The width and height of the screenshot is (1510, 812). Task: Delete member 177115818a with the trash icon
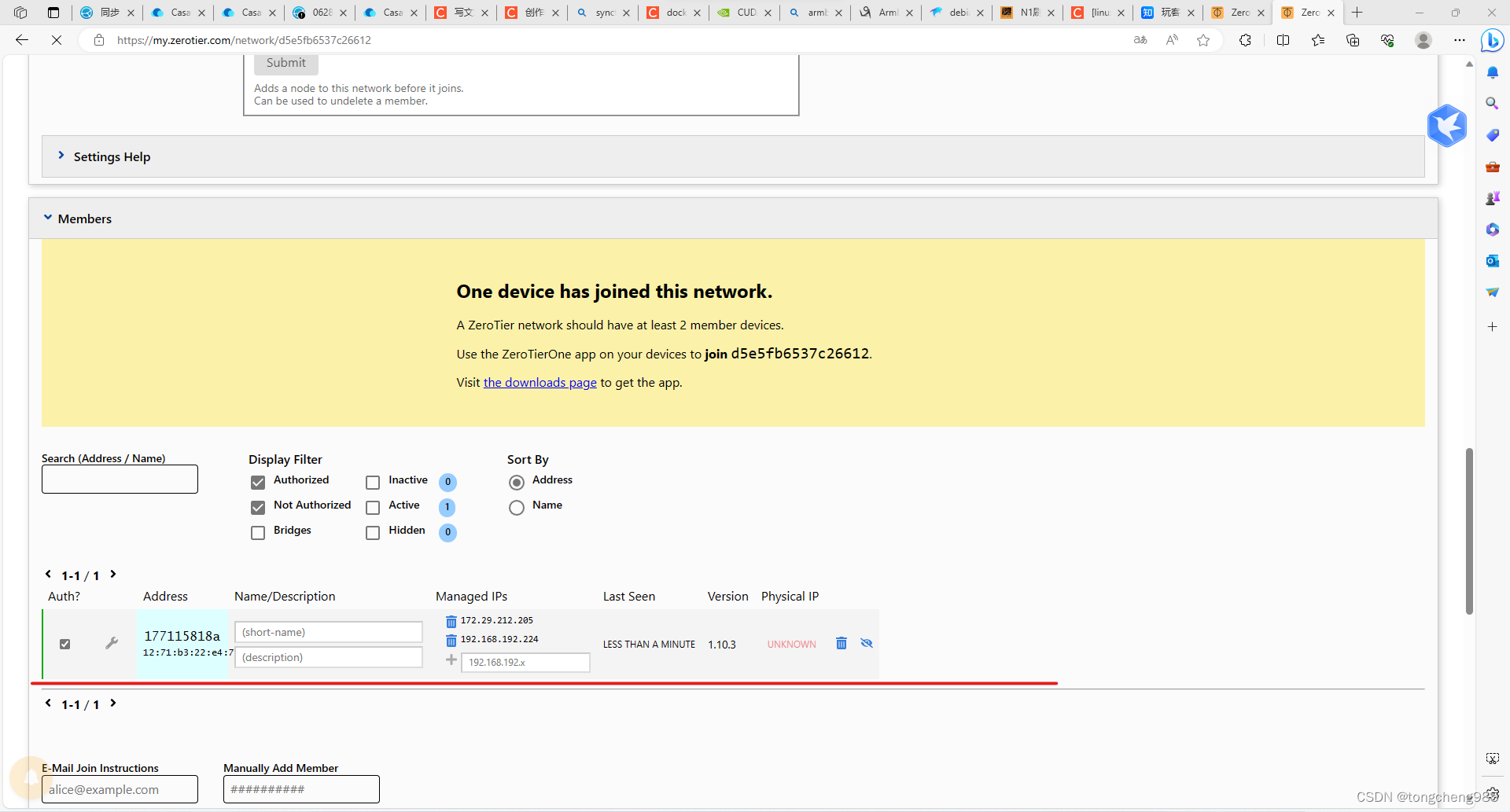(x=842, y=643)
